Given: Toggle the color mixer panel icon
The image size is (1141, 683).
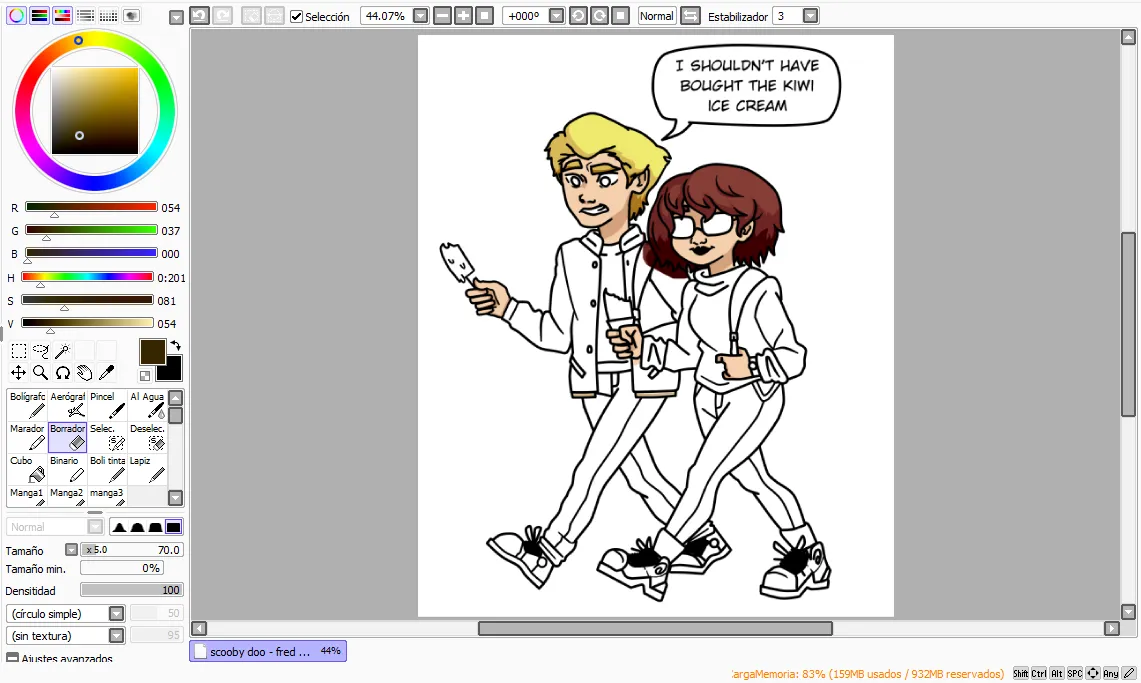Looking at the screenshot, I should coord(85,15).
